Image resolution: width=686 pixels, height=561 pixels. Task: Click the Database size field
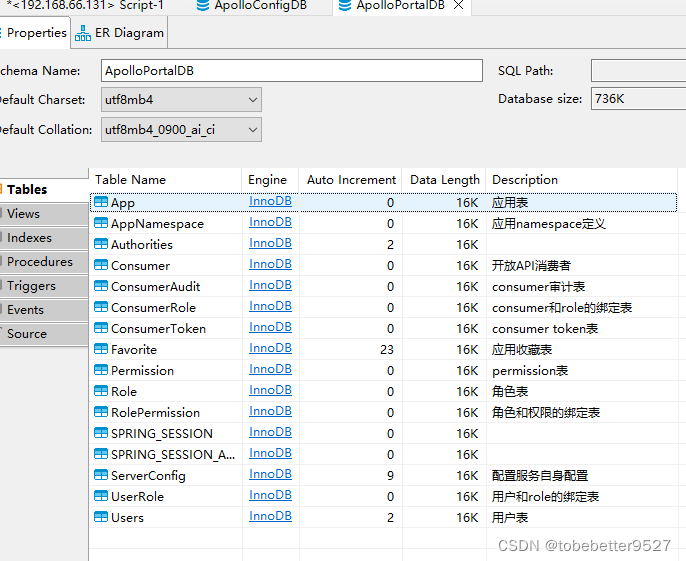(638, 99)
